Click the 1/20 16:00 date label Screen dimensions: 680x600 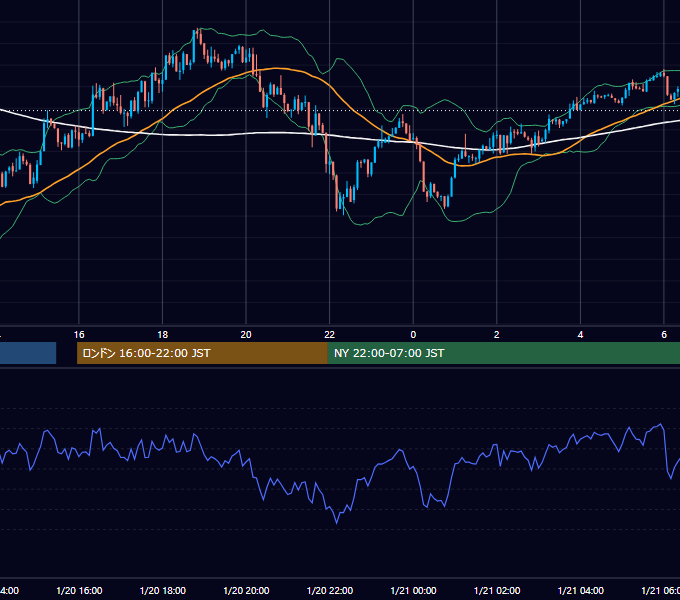[79, 590]
